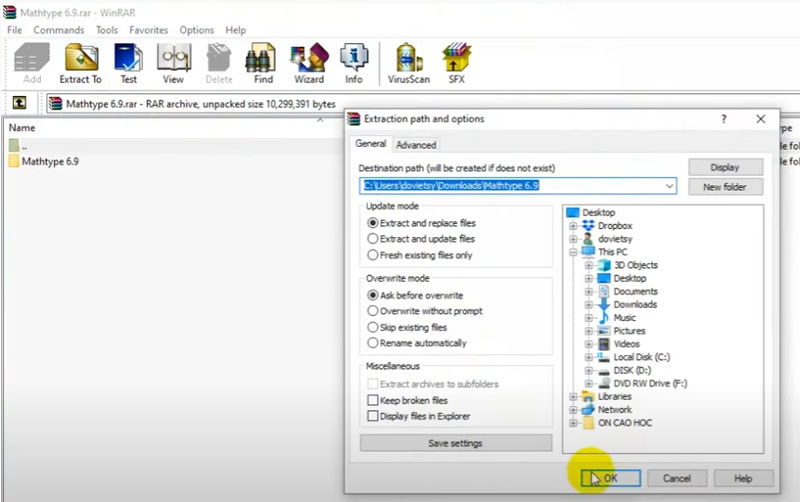The width and height of the screenshot is (800, 502).
Task: Select Skip existing files option
Action: tap(373, 328)
